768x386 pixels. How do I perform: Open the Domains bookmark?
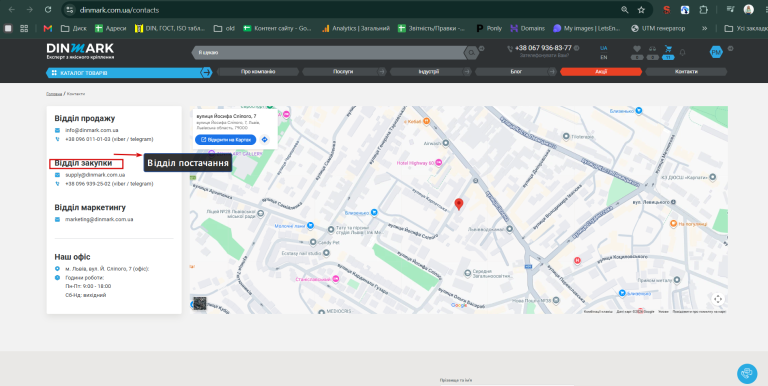pyautogui.click(x=528, y=28)
